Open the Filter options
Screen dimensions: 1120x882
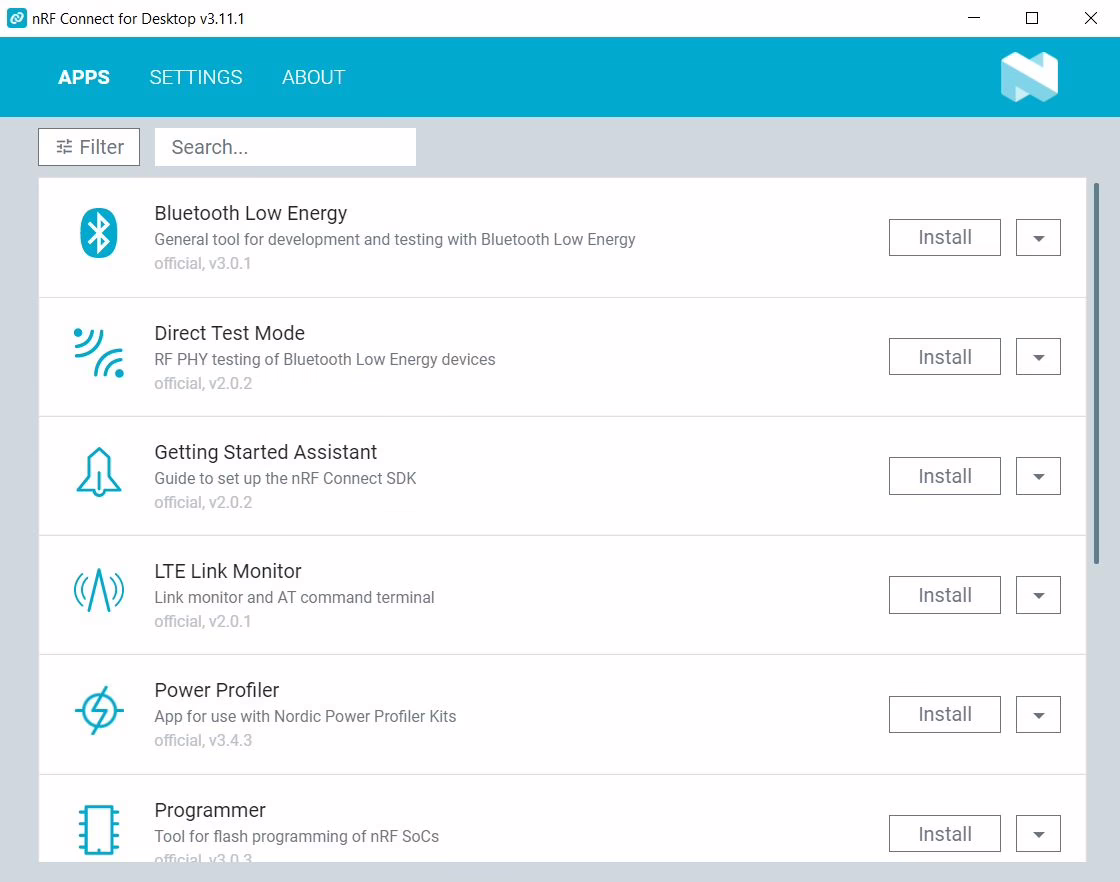click(89, 147)
